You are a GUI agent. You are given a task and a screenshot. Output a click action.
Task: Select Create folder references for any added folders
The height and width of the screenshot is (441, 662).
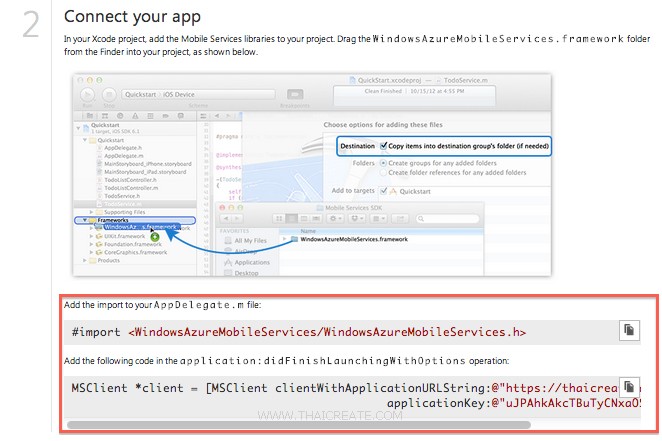(x=383, y=173)
